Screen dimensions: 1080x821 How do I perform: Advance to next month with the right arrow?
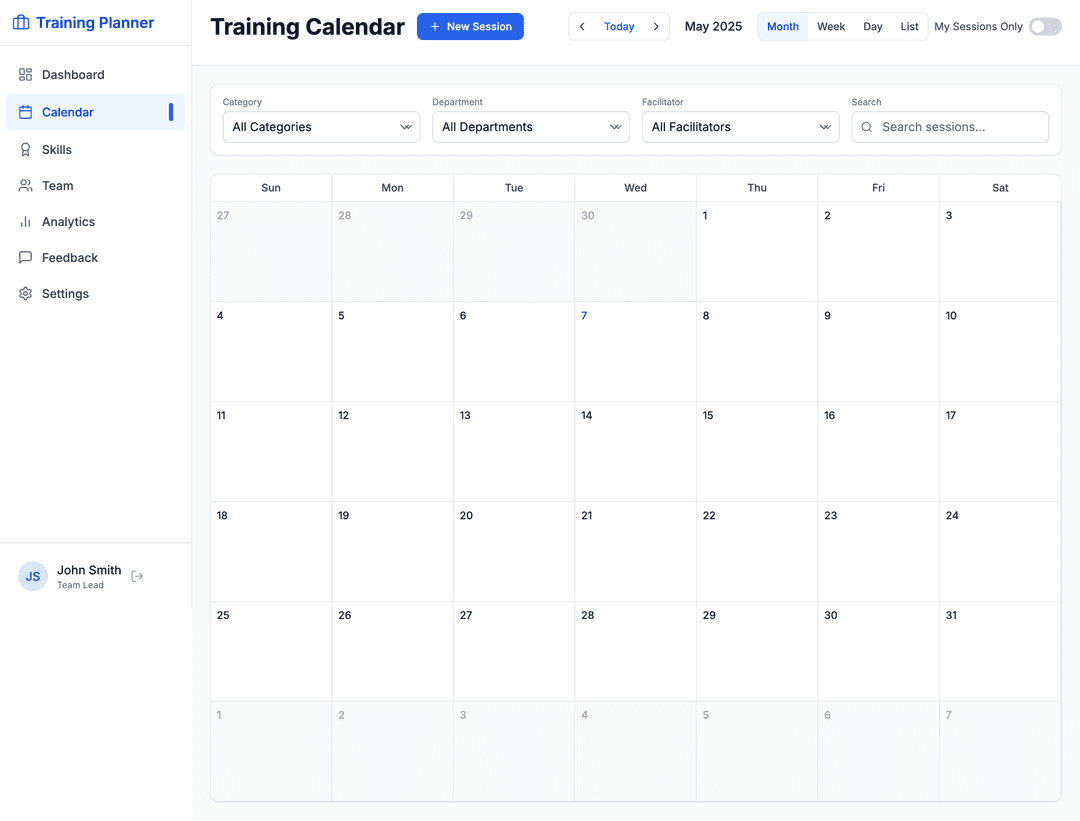click(656, 26)
